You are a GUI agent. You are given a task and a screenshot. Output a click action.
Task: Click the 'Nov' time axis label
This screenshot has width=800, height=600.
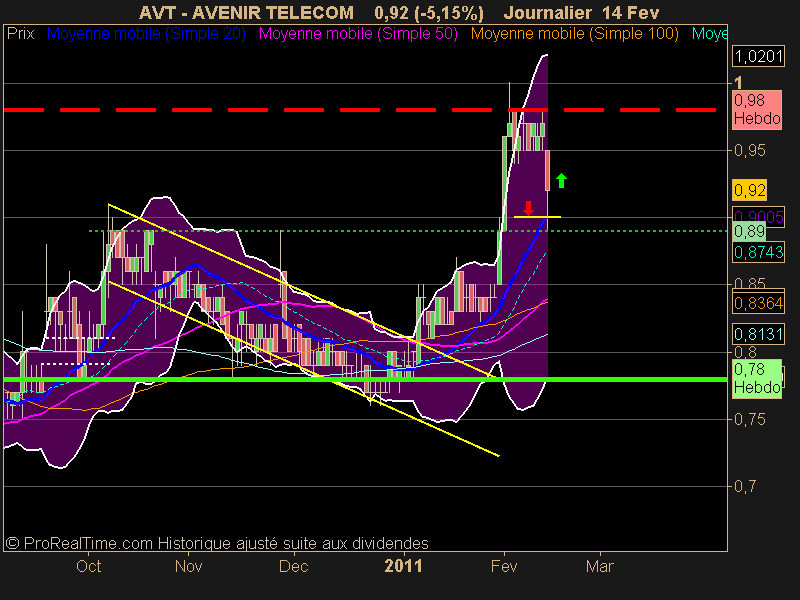click(x=189, y=566)
